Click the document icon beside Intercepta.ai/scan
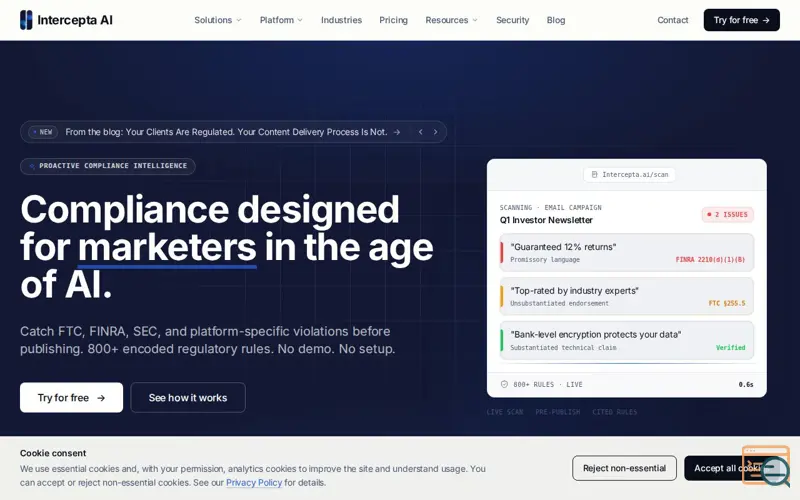This screenshot has width=800, height=500. tap(594, 174)
